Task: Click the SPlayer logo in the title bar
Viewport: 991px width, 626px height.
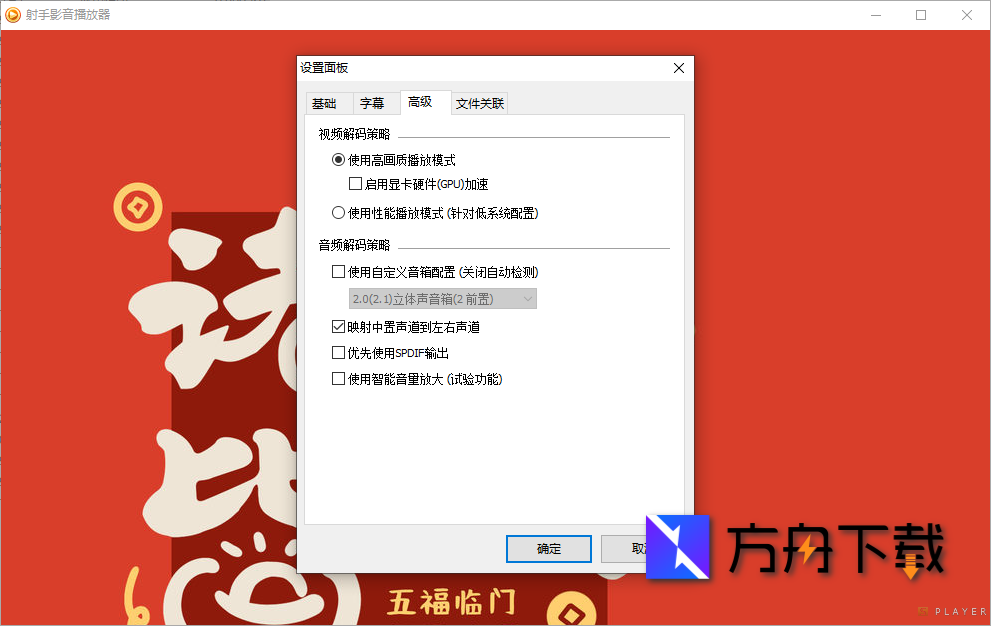Action: 14,15
